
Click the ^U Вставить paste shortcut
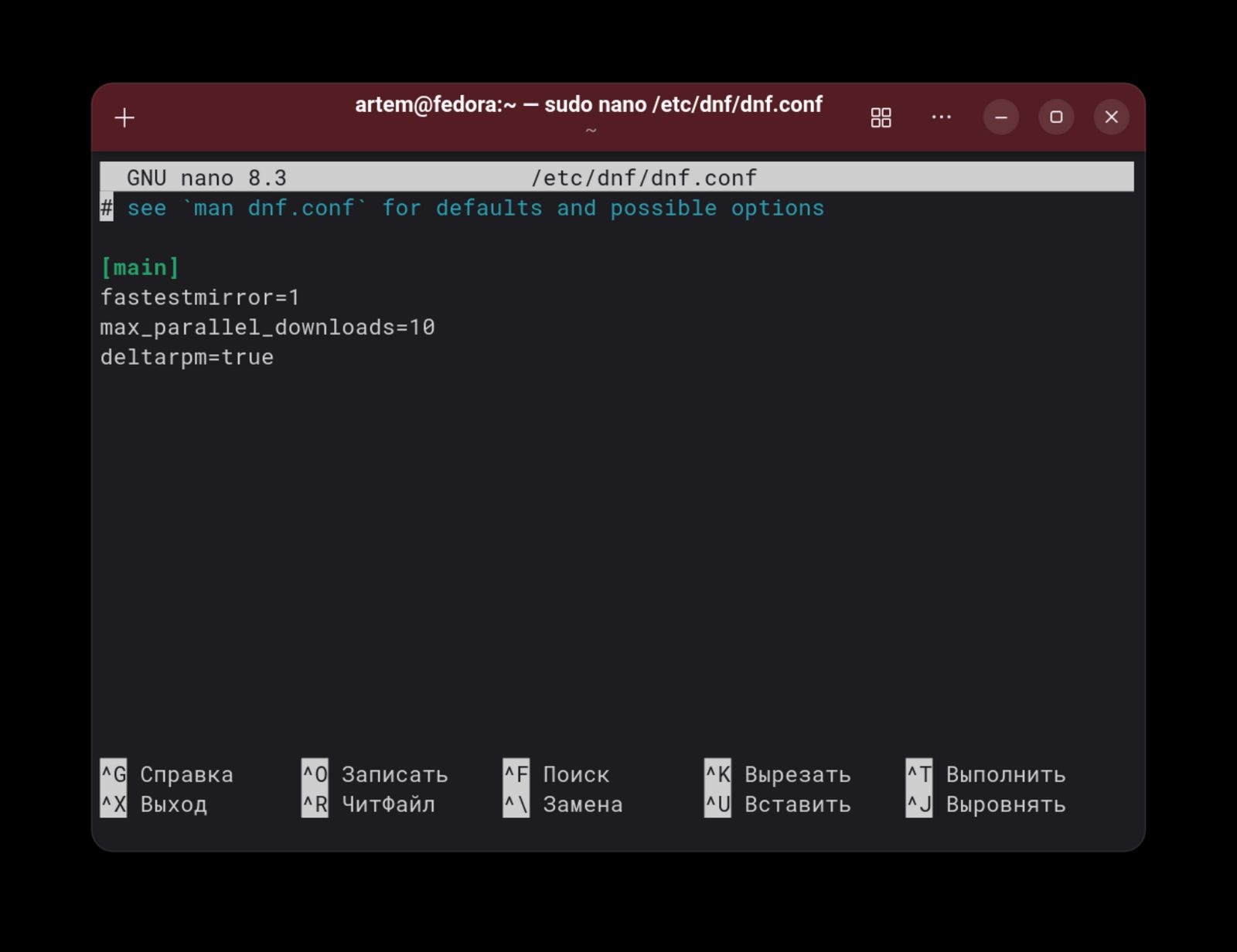(778, 804)
